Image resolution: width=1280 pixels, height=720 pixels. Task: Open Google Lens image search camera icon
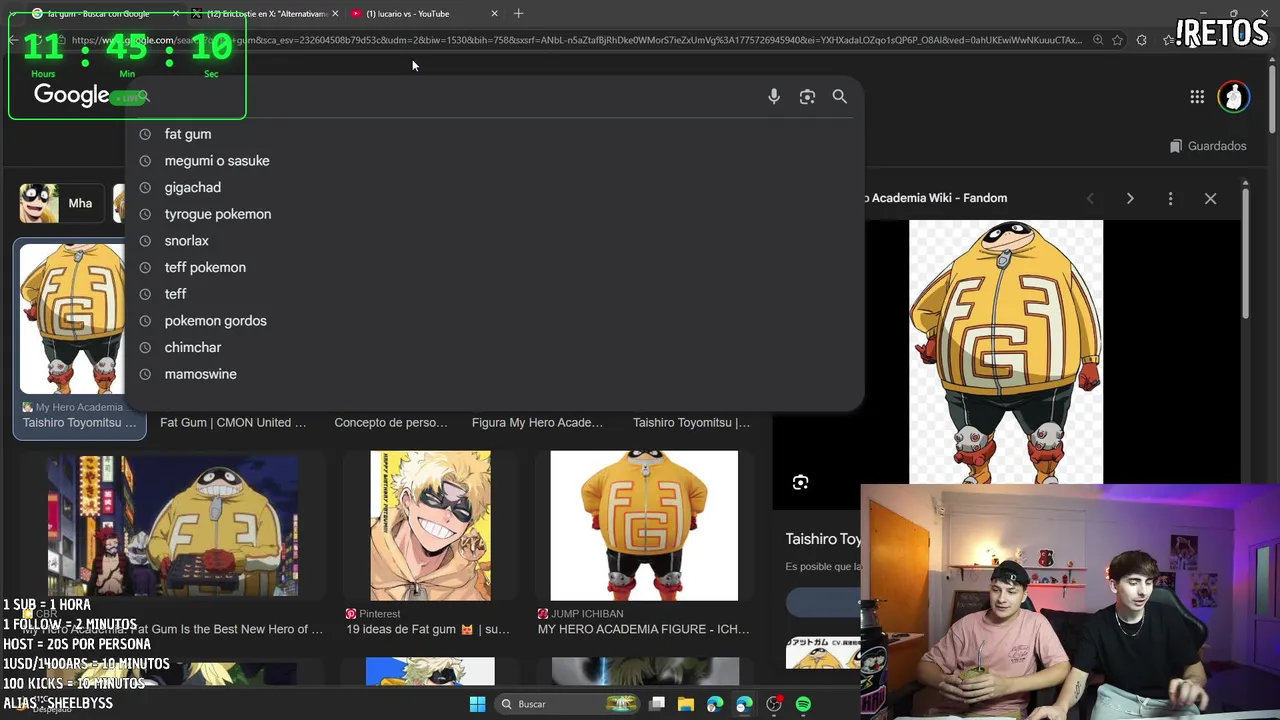[807, 97]
